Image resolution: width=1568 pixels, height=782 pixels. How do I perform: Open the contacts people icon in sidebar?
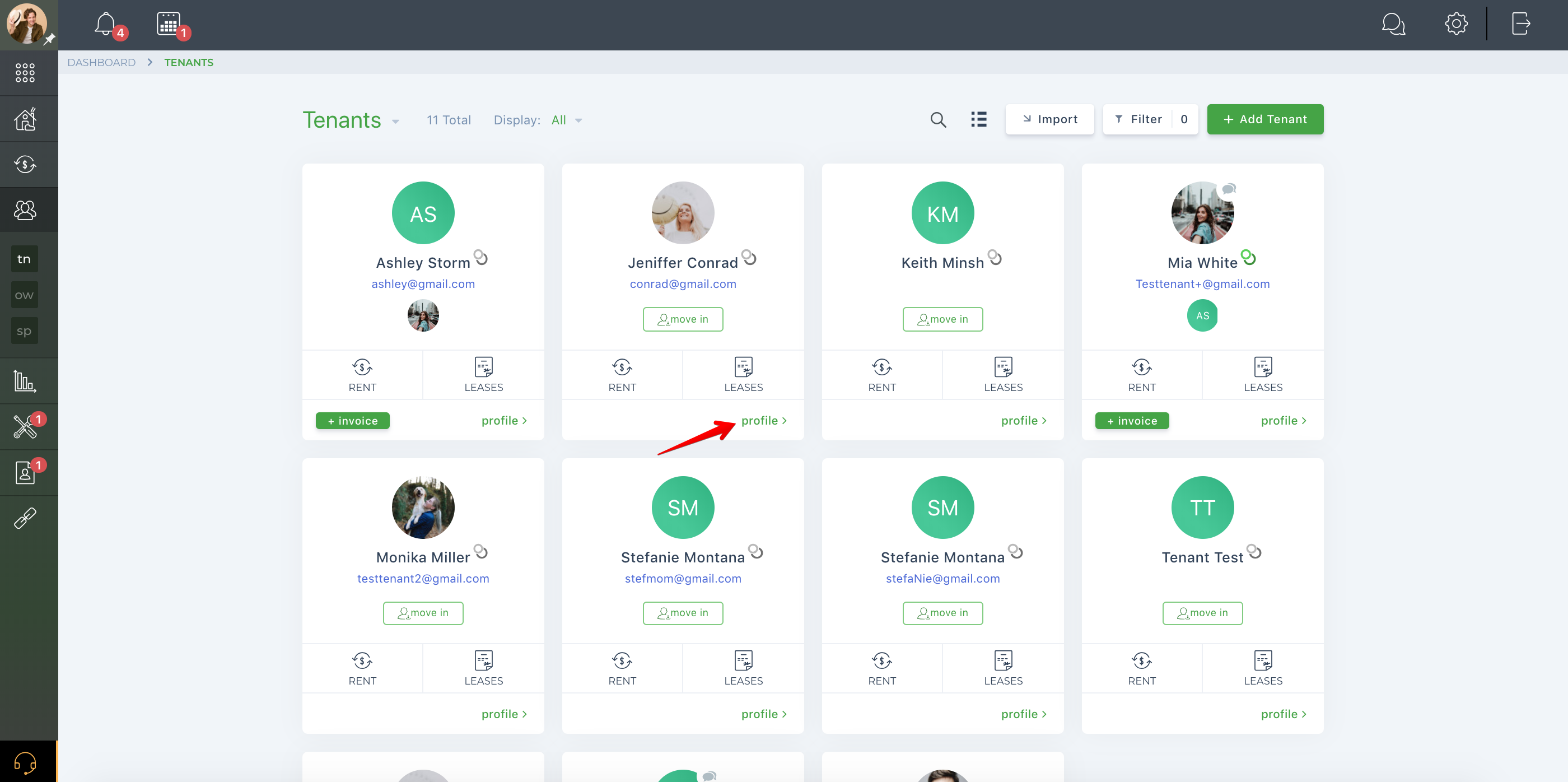(x=25, y=210)
